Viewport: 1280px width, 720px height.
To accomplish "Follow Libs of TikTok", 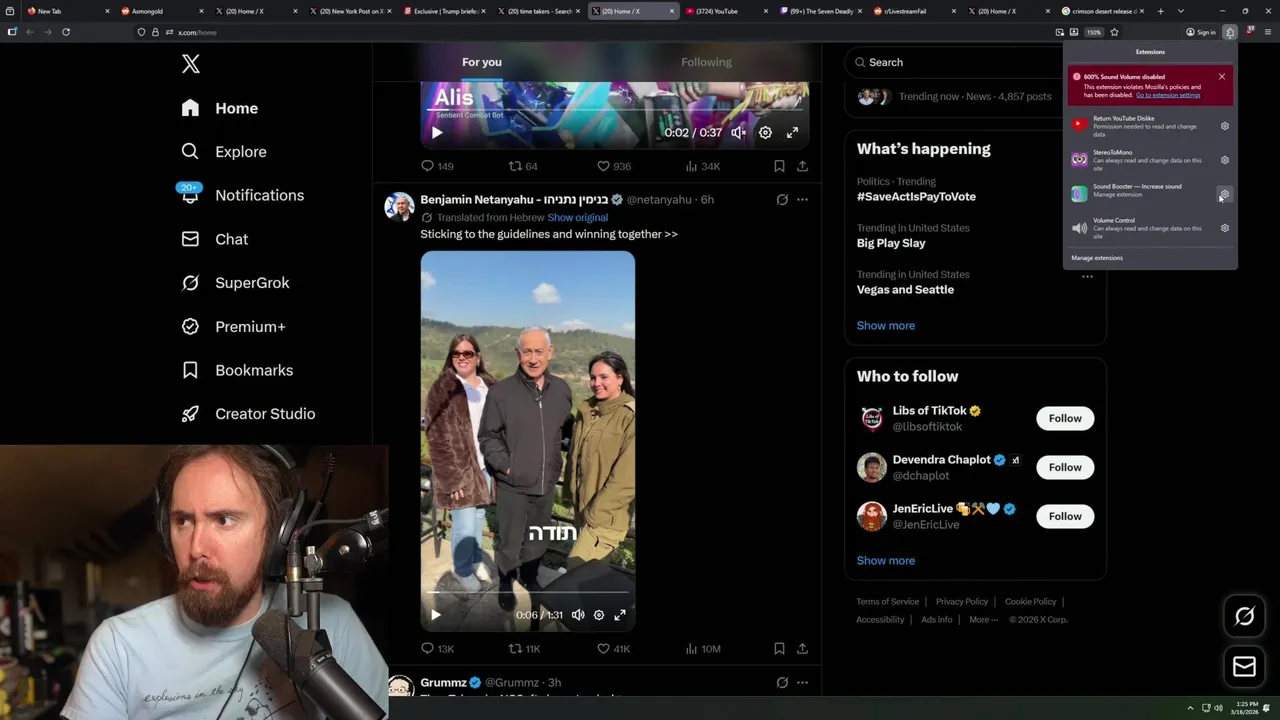I will (1065, 418).
